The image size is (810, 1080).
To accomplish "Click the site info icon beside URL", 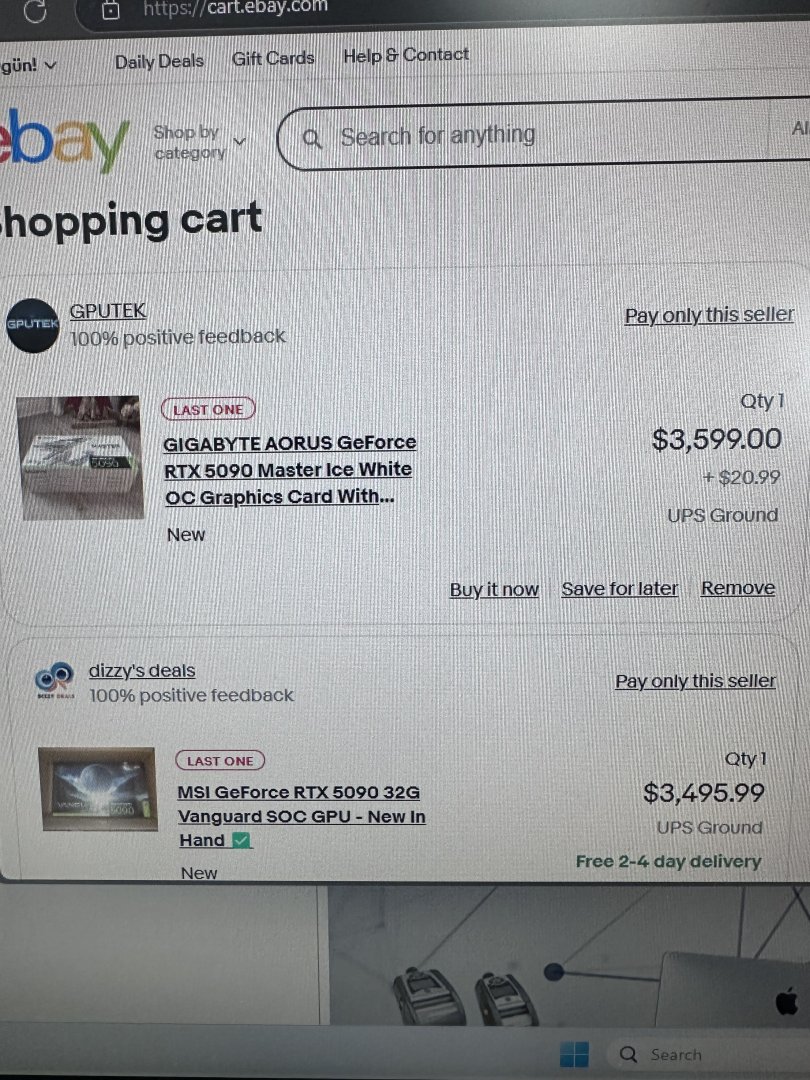I will 111,10.
